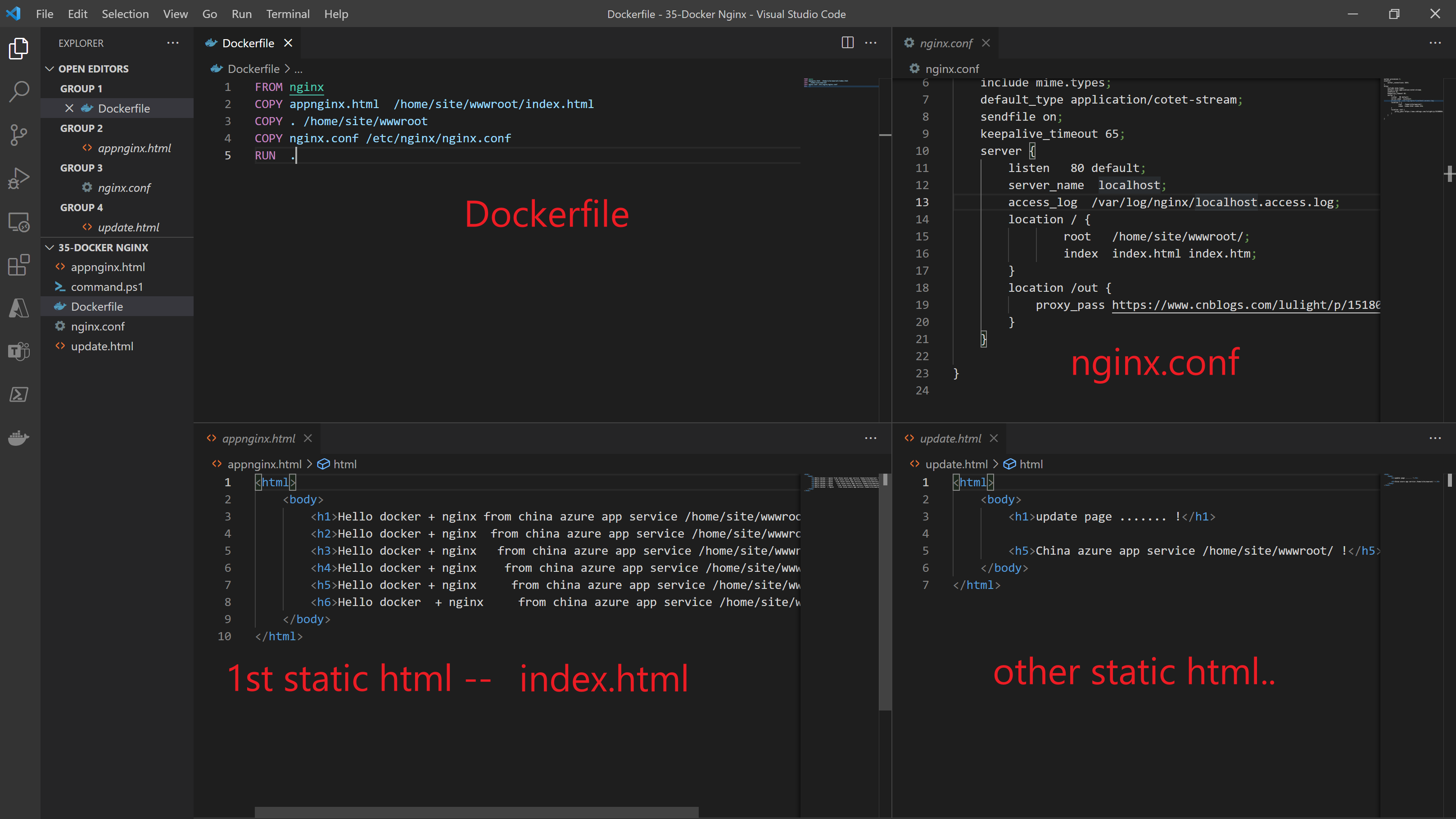Close Dockerfile in Open Editors list
This screenshot has width=1456, height=819.
pos(69,109)
